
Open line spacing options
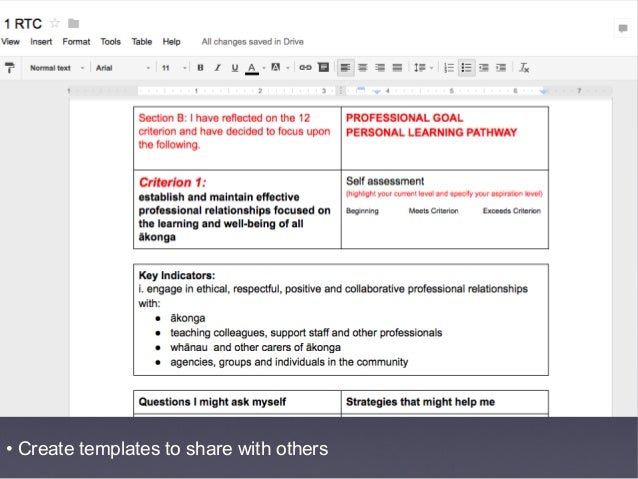pyautogui.click(x=422, y=68)
